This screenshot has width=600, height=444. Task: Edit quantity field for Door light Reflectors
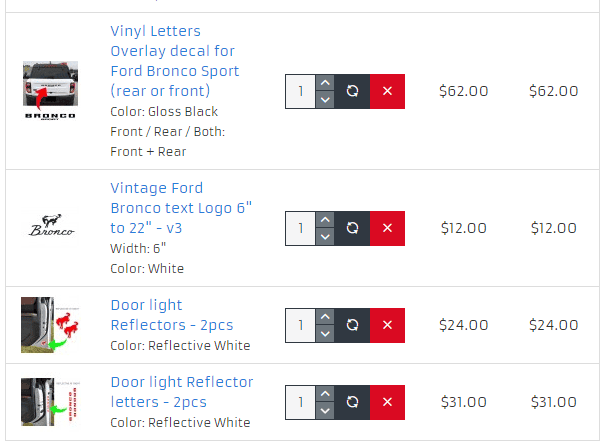coord(300,325)
